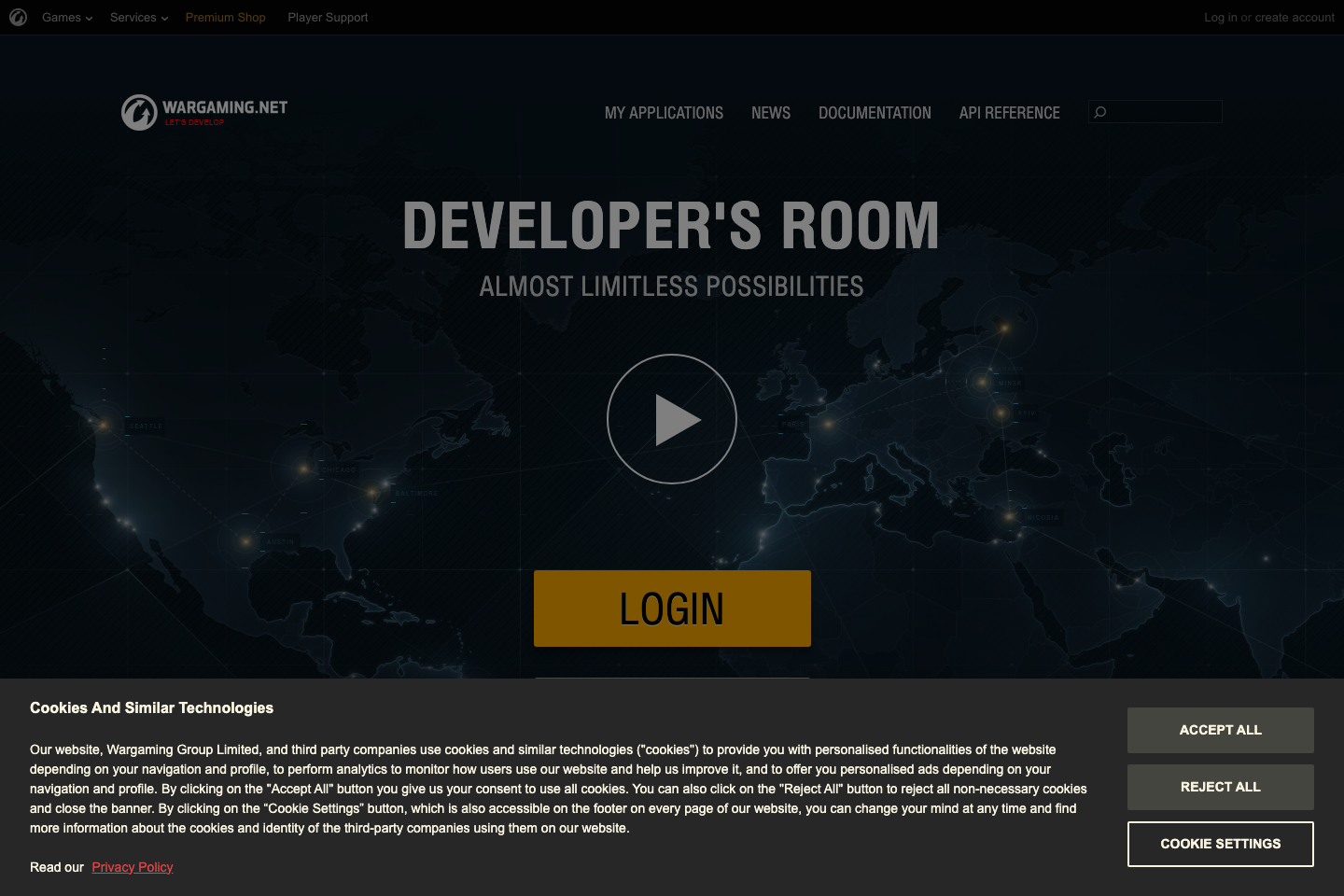Accept all cookies
The height and width of the screenshot is (896, 1344).
click(1220, 730)
